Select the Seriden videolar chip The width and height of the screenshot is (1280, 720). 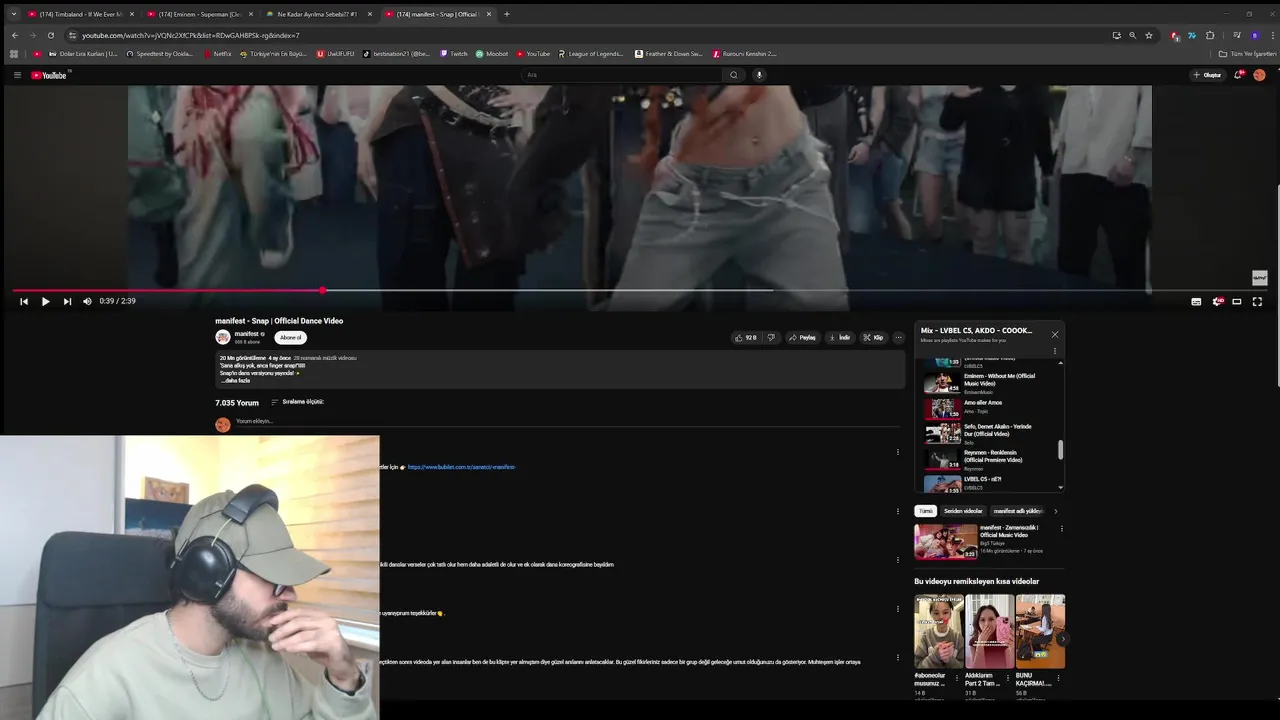963,511
